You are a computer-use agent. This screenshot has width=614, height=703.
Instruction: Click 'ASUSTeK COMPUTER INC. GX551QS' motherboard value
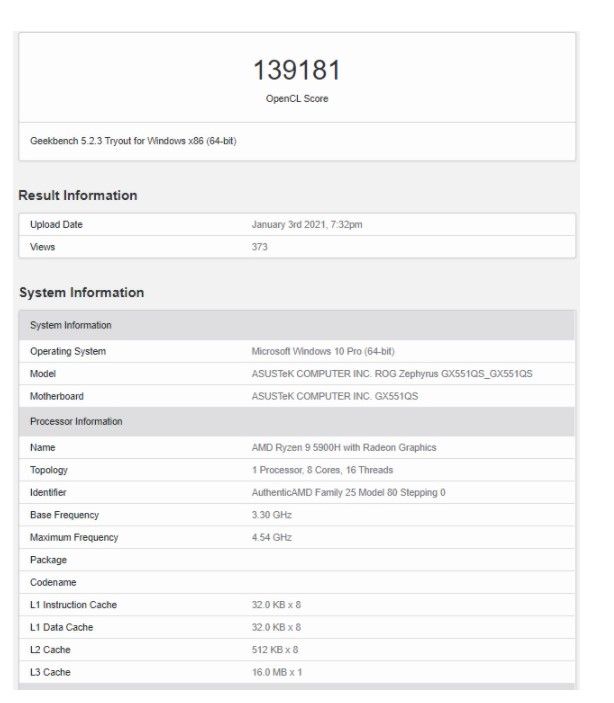[x=335, y=396]
